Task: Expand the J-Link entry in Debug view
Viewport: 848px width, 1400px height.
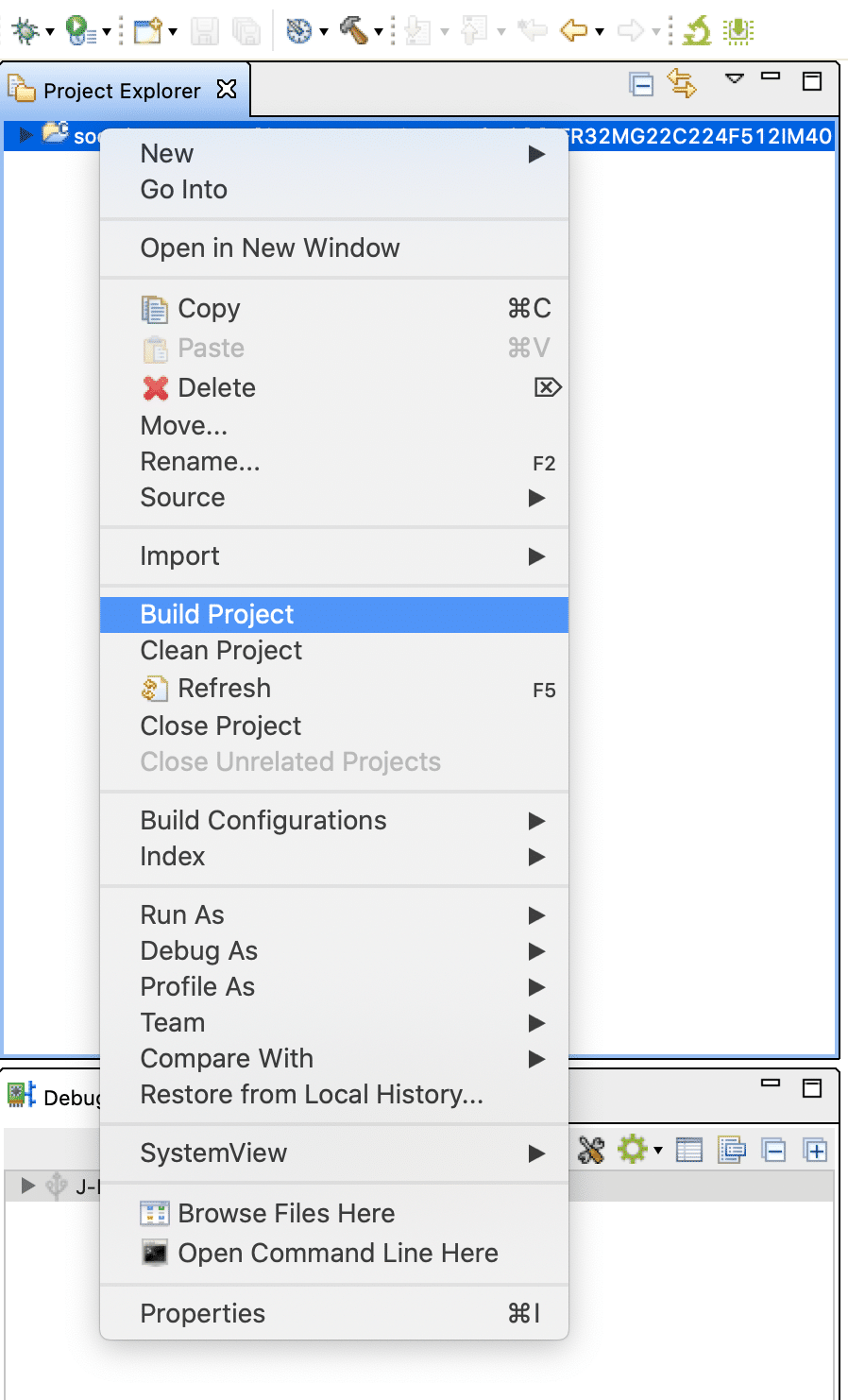Action: coord(26,1187)
